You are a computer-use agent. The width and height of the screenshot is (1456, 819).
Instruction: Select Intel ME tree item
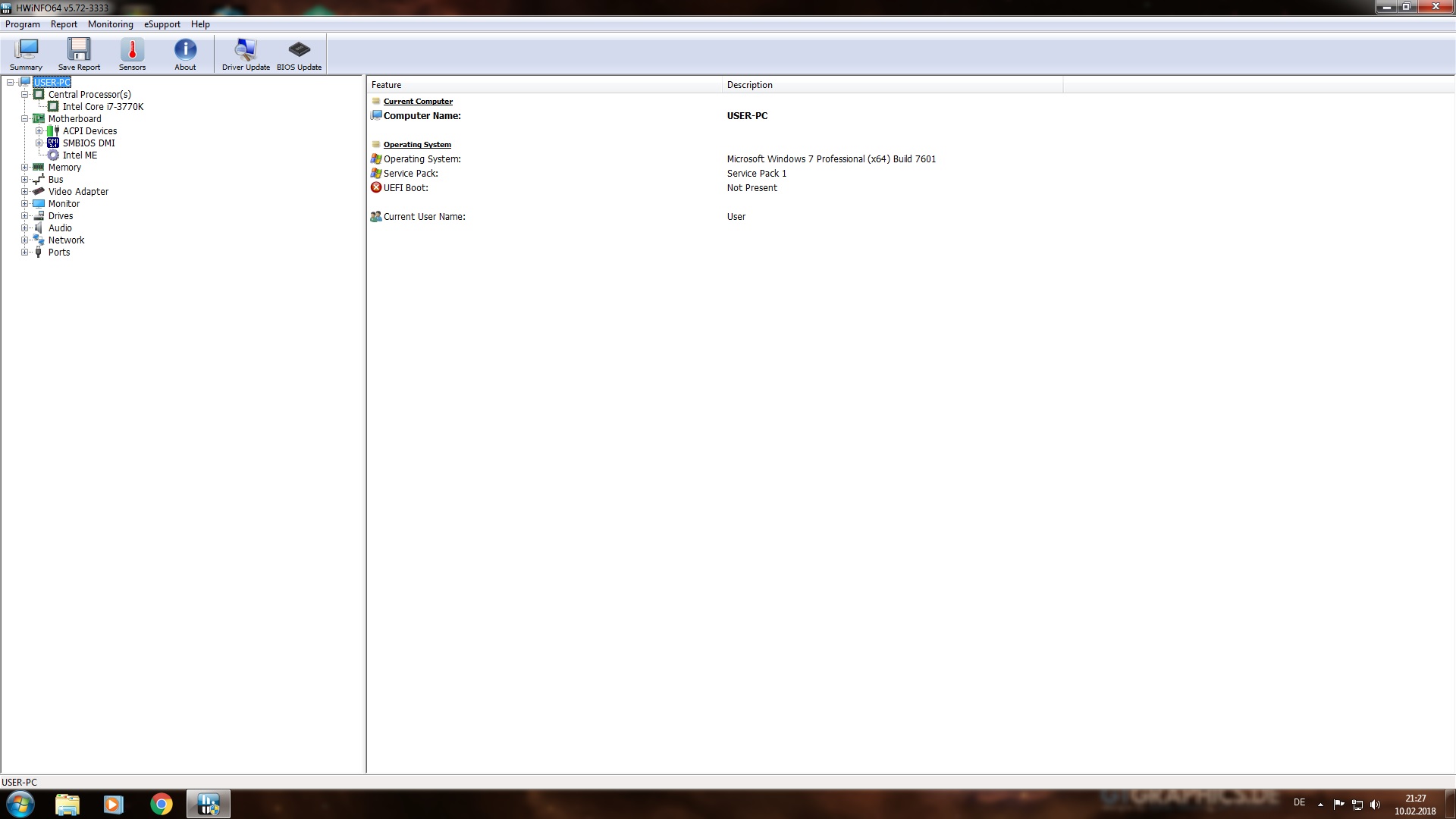click(x=80, y=155)
